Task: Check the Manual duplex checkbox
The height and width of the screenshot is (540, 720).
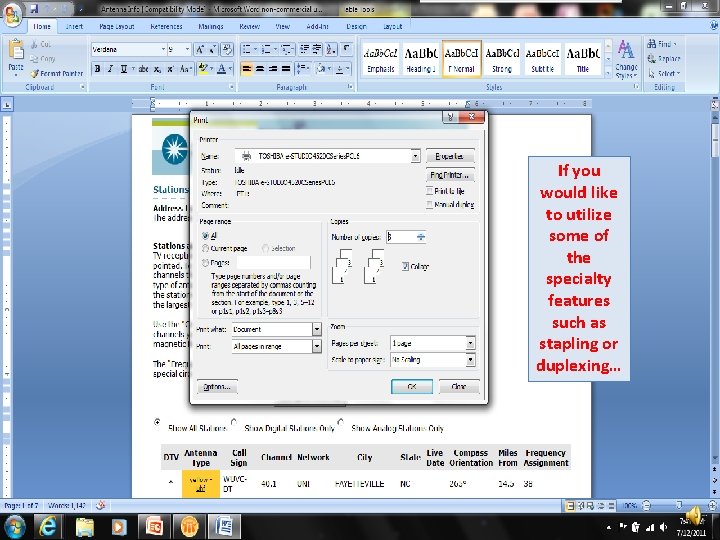Action: click(429, 204)
